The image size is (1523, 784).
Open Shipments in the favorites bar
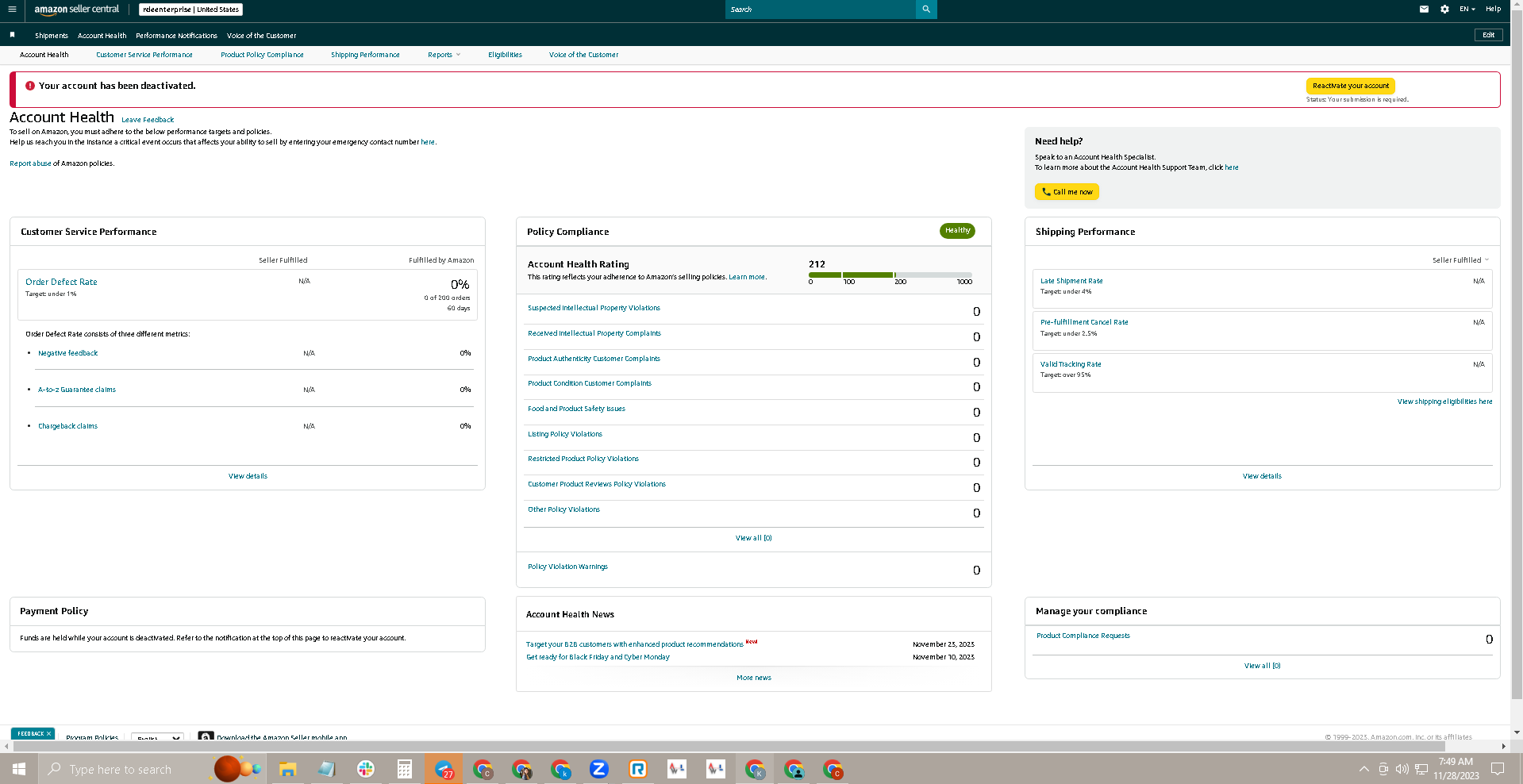52,36
